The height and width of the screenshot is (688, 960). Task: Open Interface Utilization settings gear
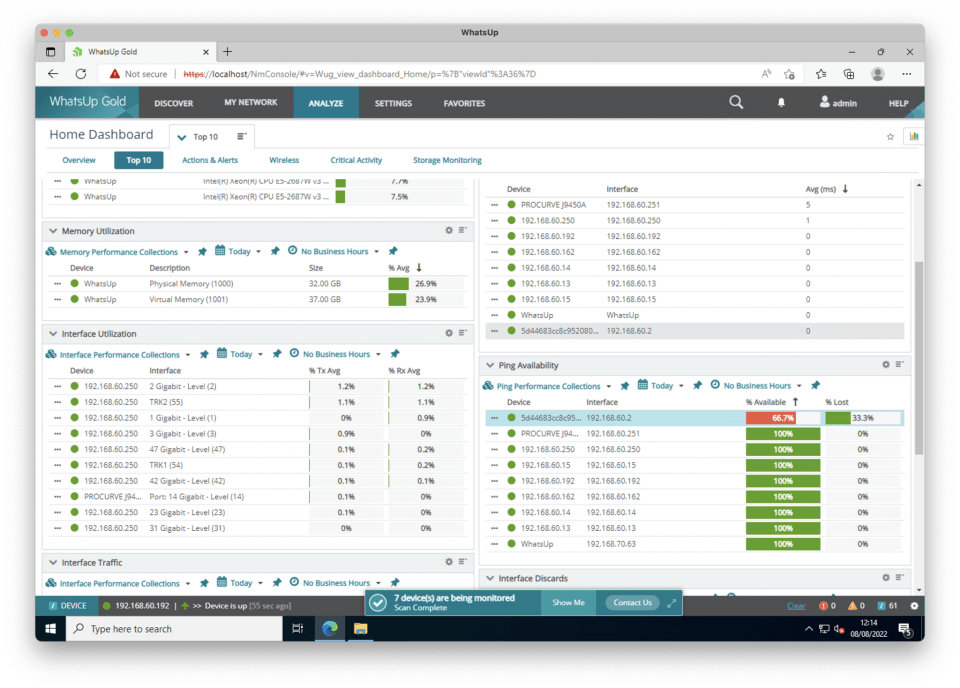pyautogui.click(x=449, y=333)
